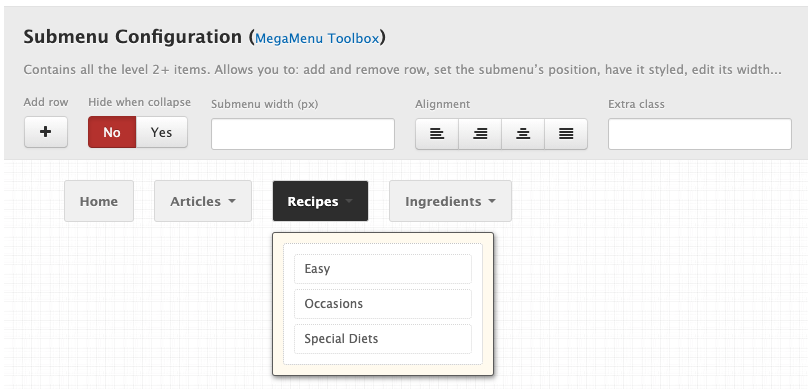Screen dimensions: 808x389
Task: Focus the Extra class input field
Action: 700,134
